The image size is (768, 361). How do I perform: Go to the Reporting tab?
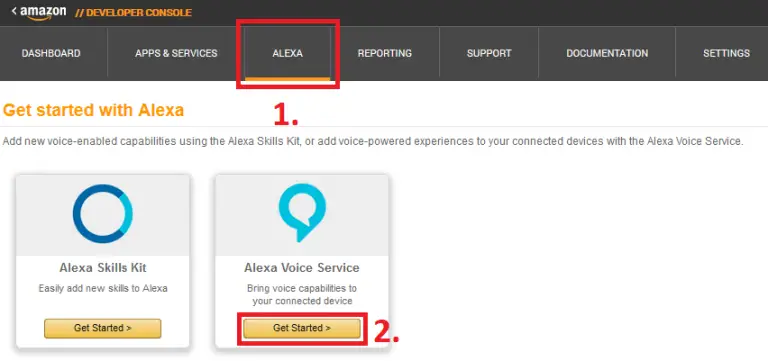pos(384,53)
